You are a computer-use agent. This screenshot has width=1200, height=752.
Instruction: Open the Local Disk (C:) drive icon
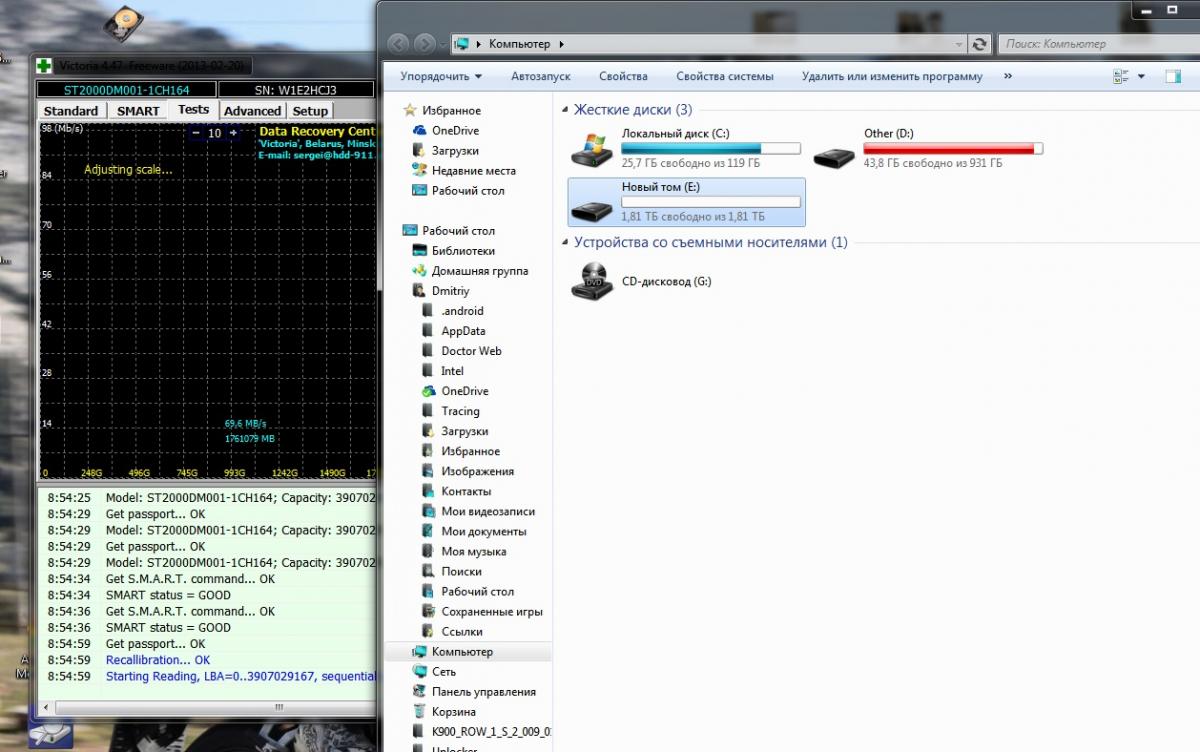pos(592,151)
